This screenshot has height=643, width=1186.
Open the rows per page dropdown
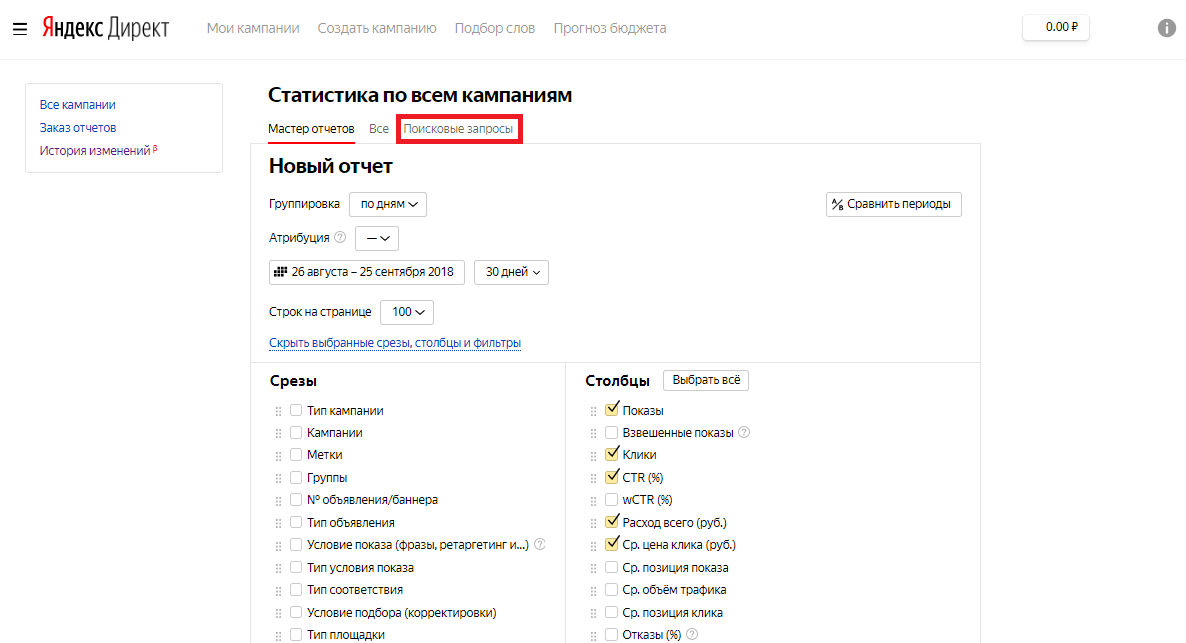click(406, 311)
